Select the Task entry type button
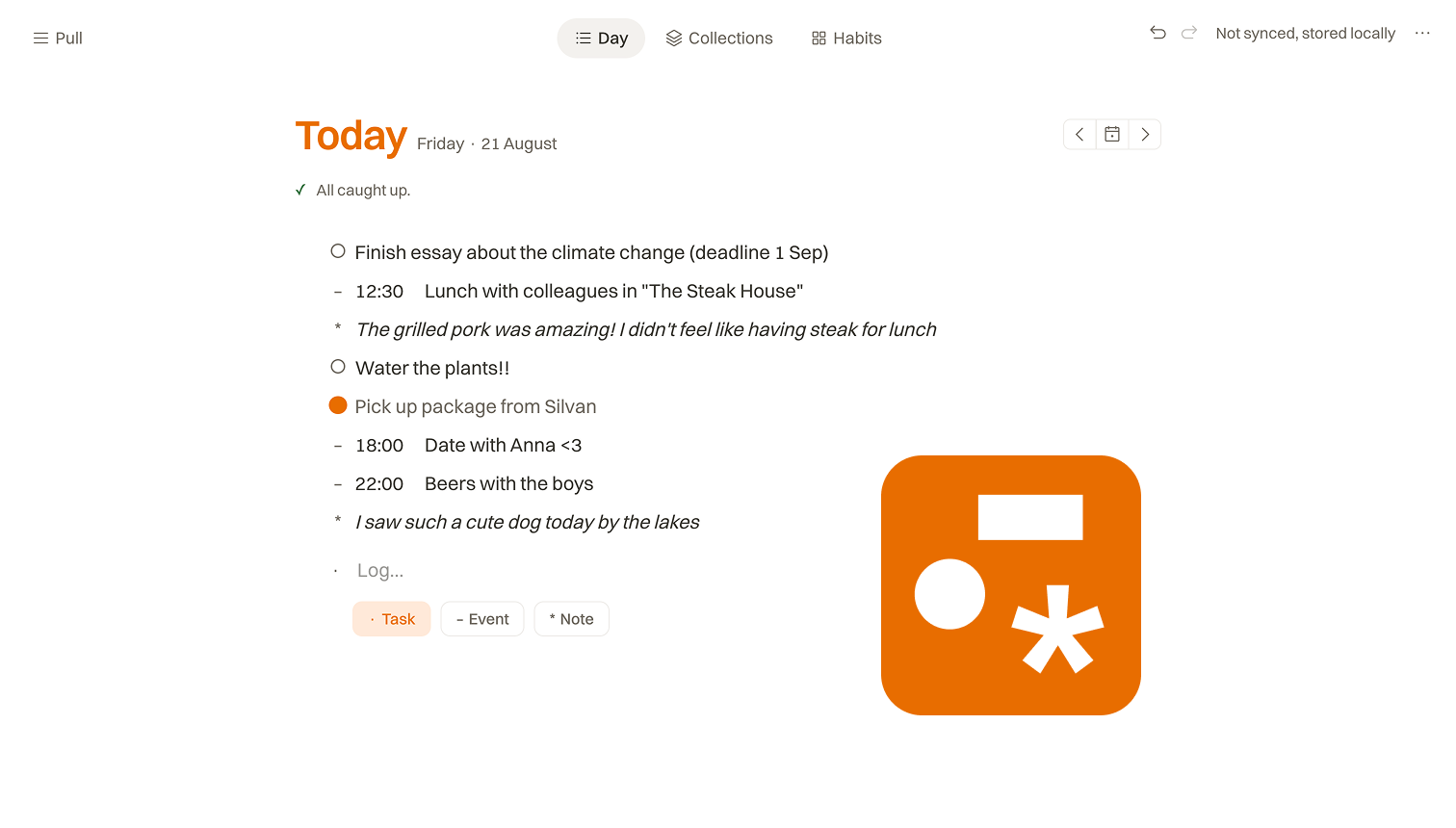 coord(392,619)
